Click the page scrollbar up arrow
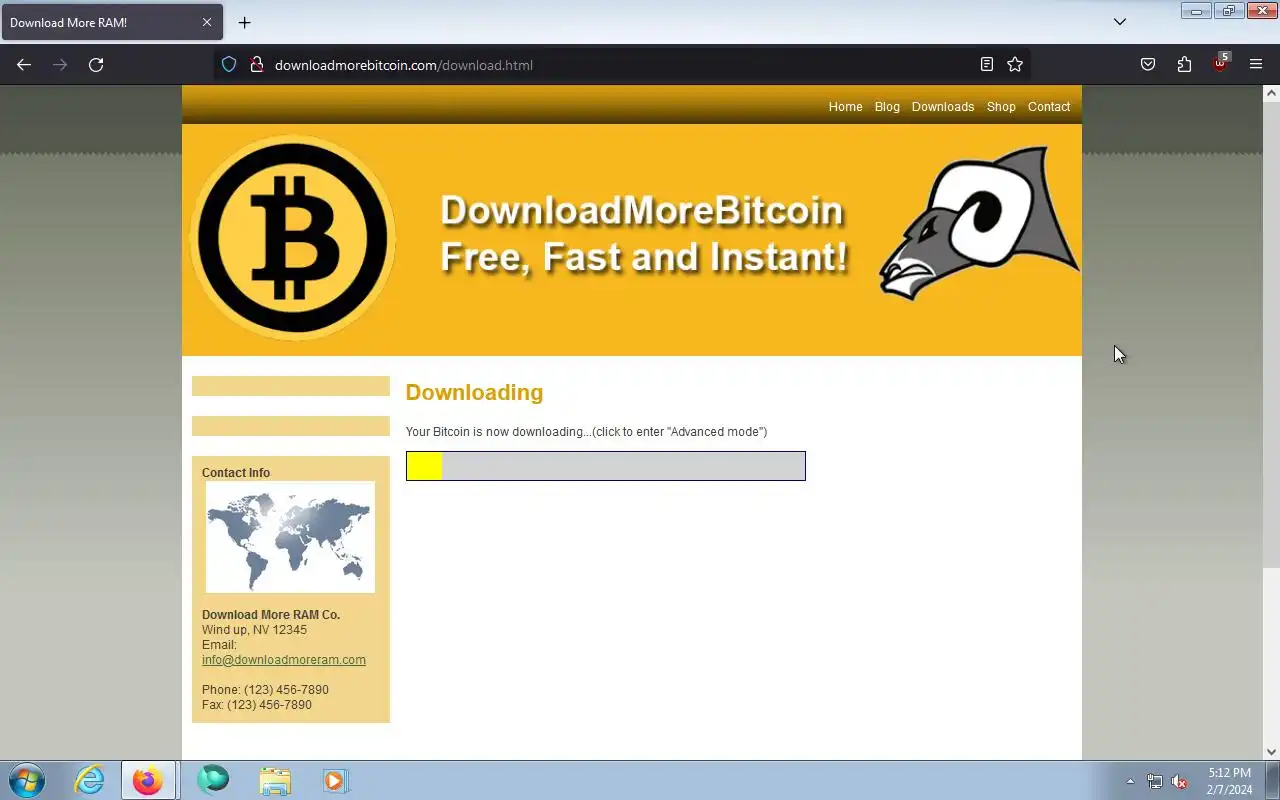 coord(1271,93)
